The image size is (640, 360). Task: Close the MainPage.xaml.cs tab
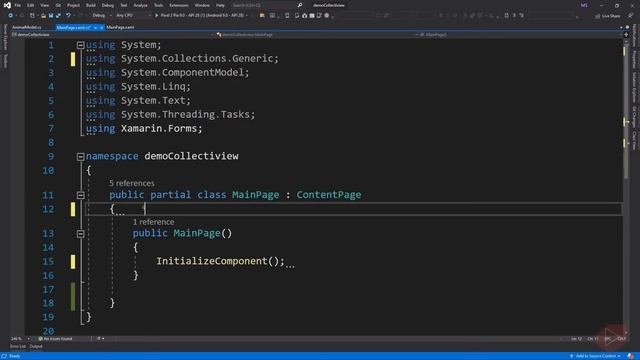[102, 27]
